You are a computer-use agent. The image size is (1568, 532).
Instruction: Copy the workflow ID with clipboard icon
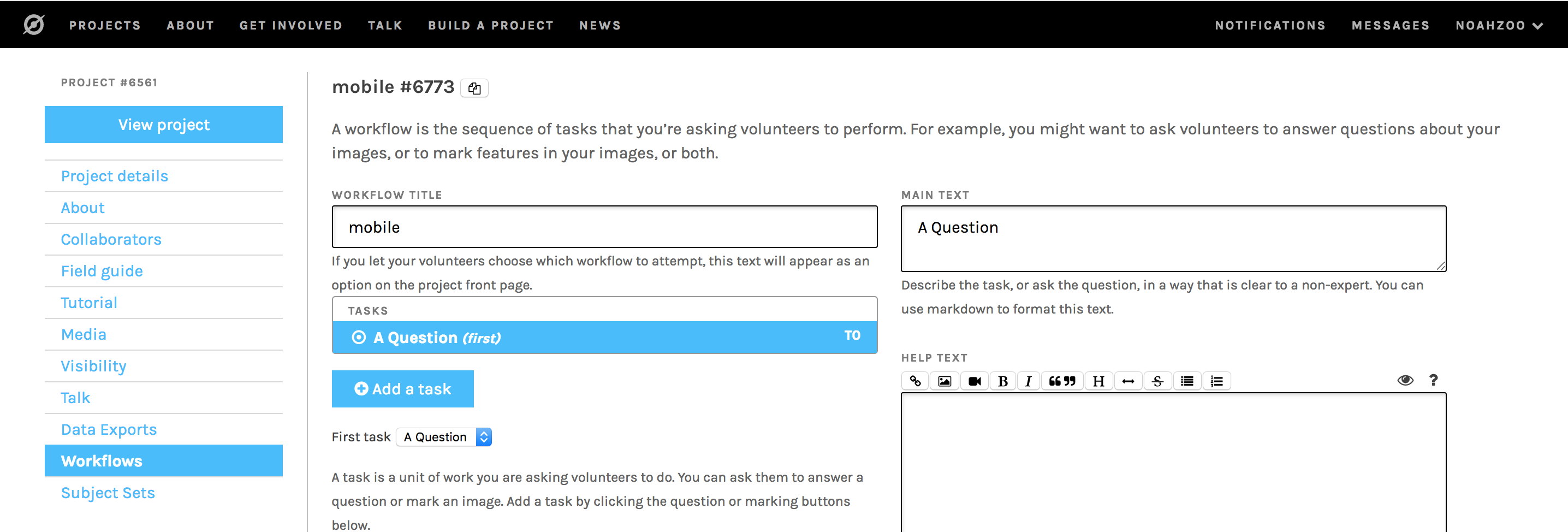[474, 88]
